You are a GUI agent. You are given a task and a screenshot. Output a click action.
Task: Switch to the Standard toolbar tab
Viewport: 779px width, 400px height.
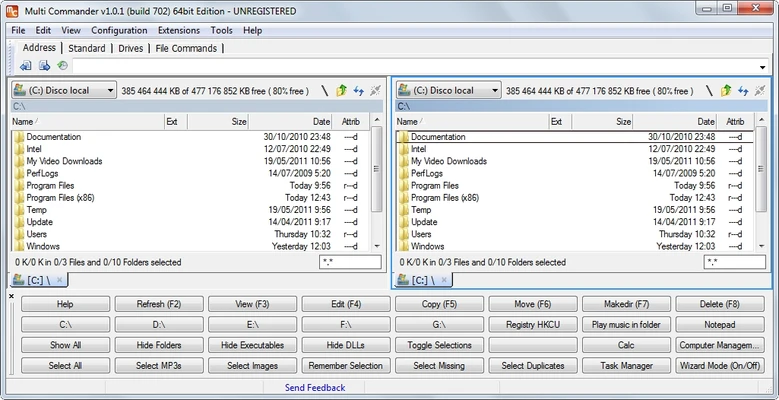click(x=87, y=48)
